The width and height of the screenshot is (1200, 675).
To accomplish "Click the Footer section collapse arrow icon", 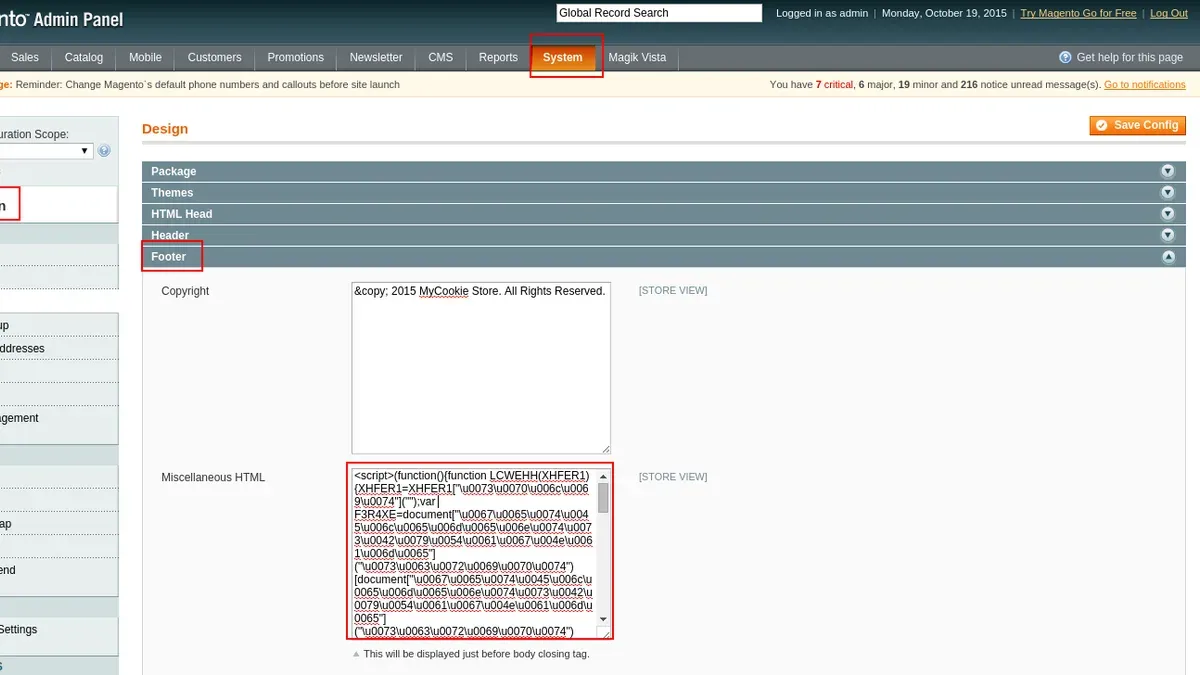I will coord(1167,257).
